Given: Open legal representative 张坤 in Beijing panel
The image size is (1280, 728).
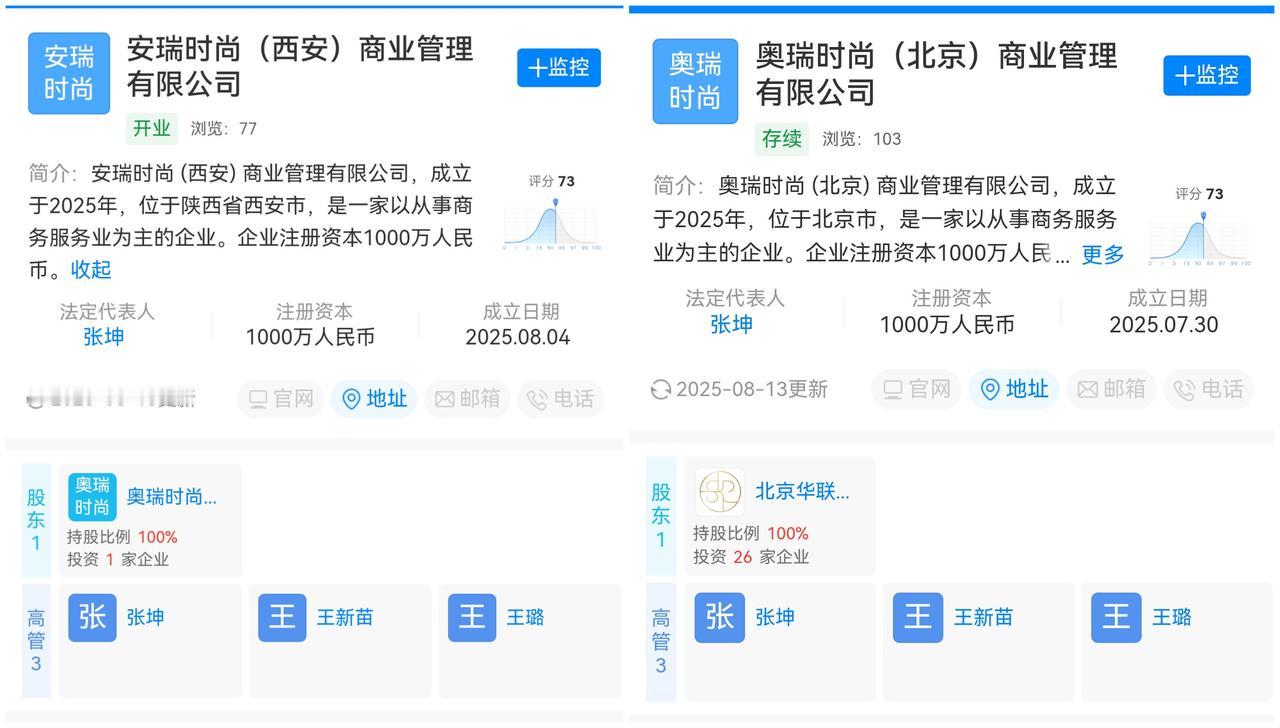Looking at the screenshot, I should pos(731,324).
